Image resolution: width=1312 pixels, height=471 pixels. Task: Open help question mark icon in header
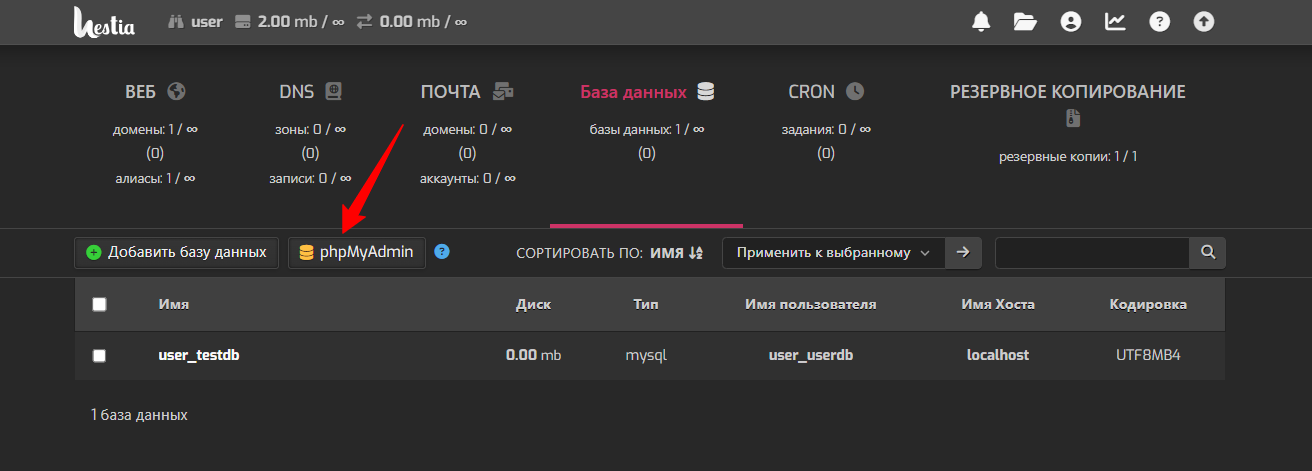tap(1159, 21)
